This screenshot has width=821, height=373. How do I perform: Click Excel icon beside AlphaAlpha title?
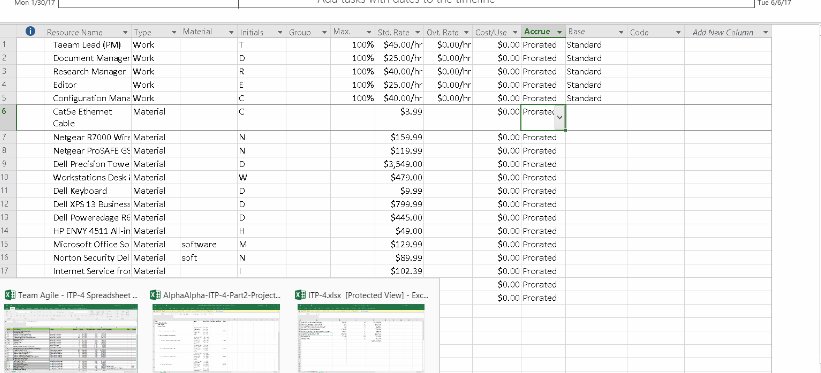[x=156, y=295]
